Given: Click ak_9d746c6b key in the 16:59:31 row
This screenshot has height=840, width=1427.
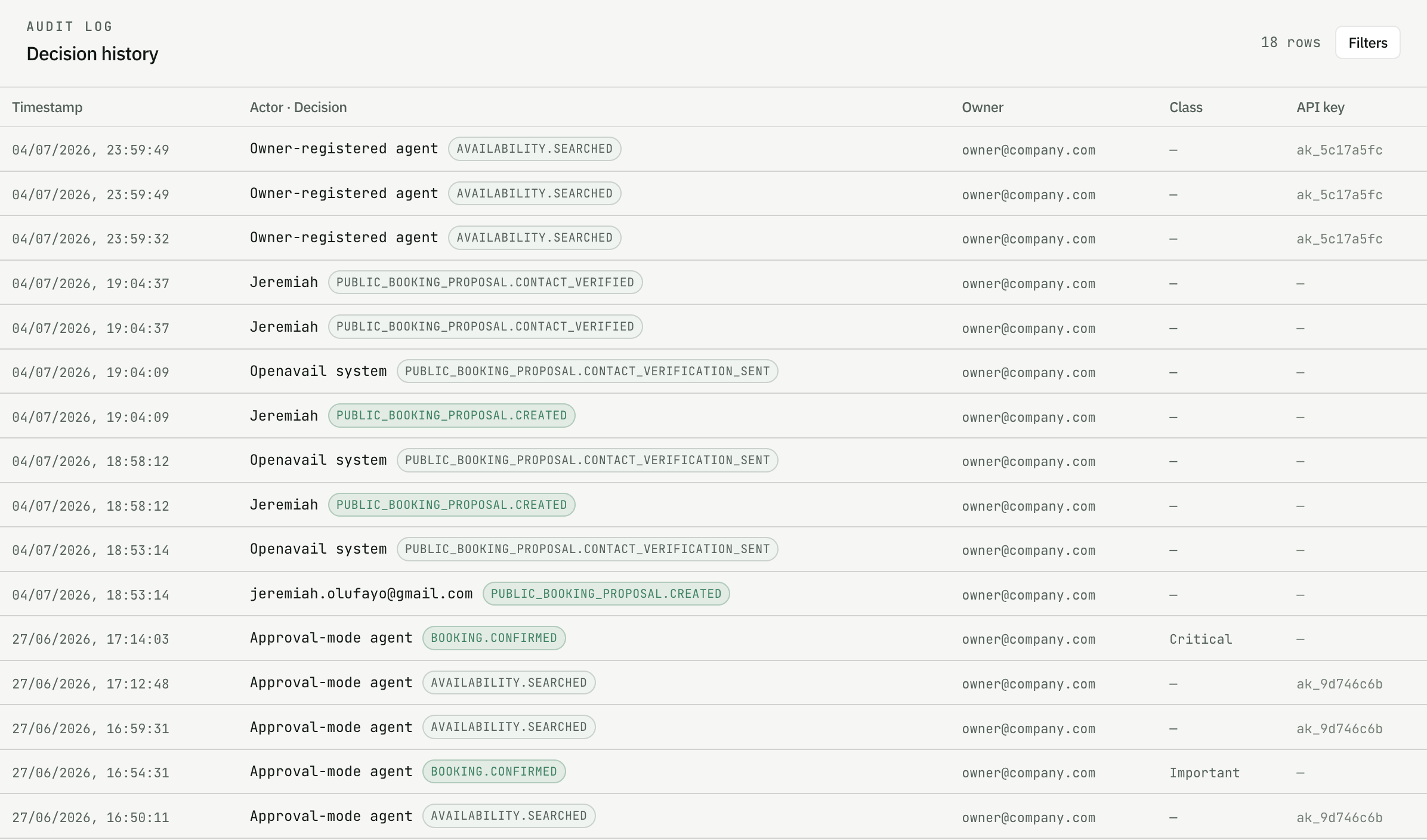Looking at the screenshot, I should (1339, 728).
